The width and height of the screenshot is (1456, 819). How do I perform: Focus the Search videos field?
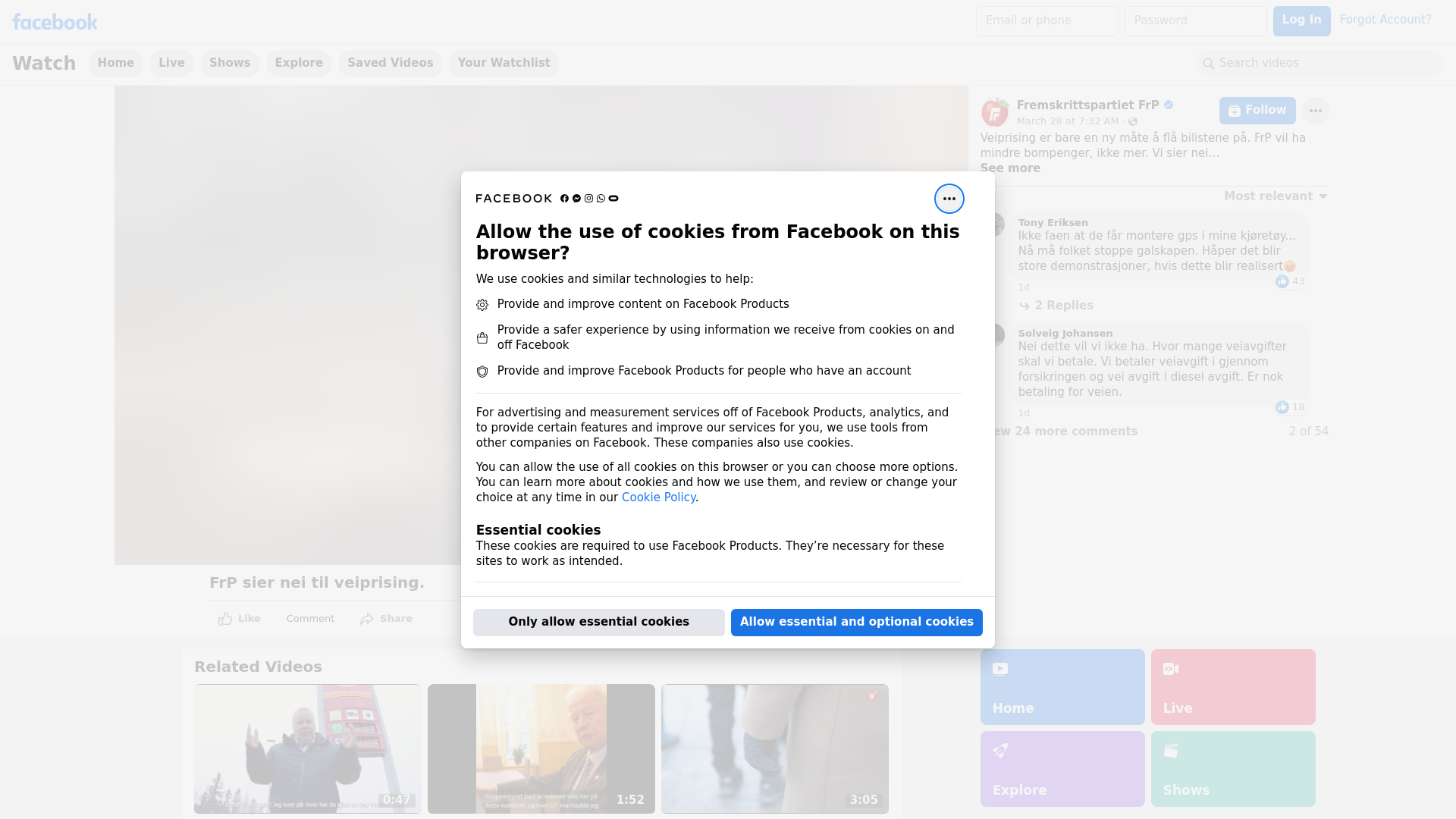(1319, 64)
